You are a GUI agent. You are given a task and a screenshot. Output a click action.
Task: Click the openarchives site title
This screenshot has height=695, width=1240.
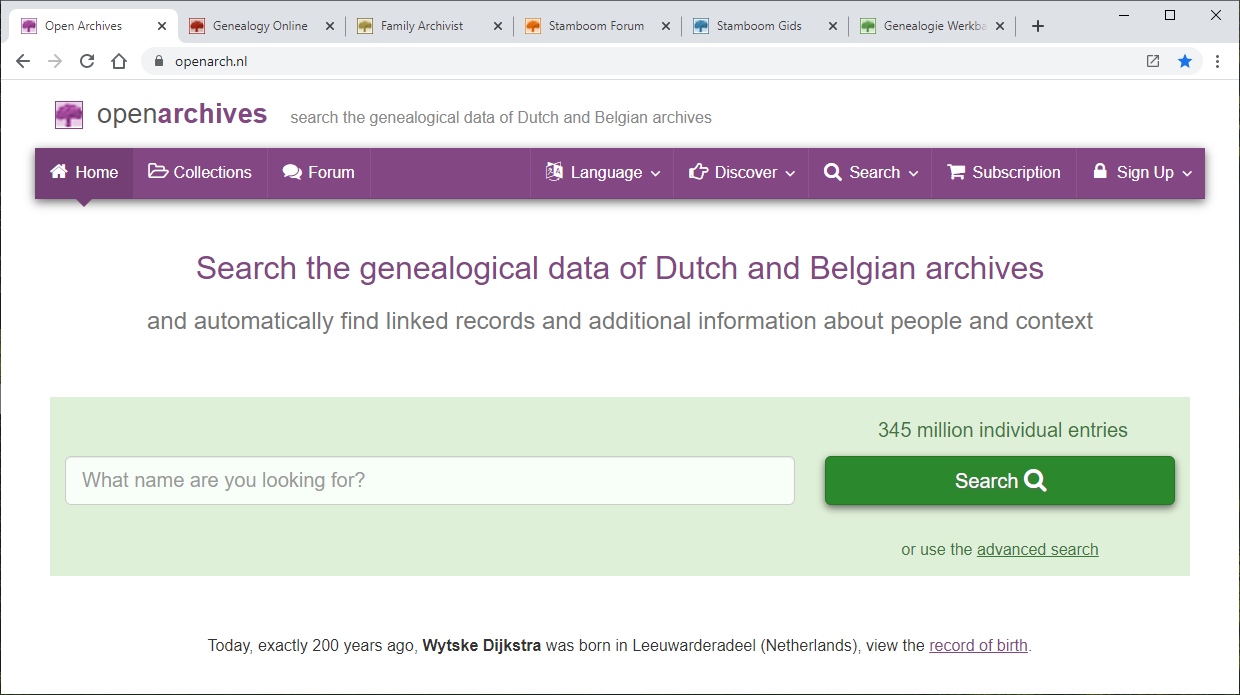182,114
